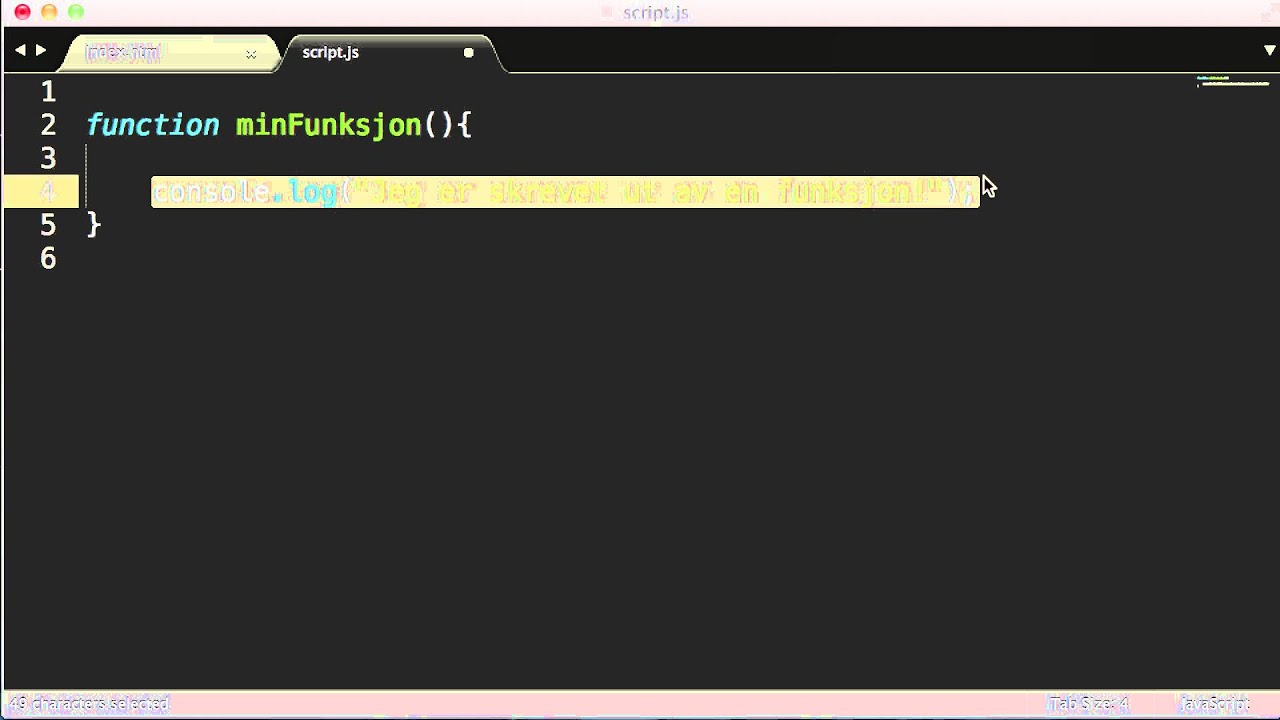The width and height of the screenshot is (1280, 720).
Task: Change the JavaScript syntax mode in status bar
Action: (1214, 704)
